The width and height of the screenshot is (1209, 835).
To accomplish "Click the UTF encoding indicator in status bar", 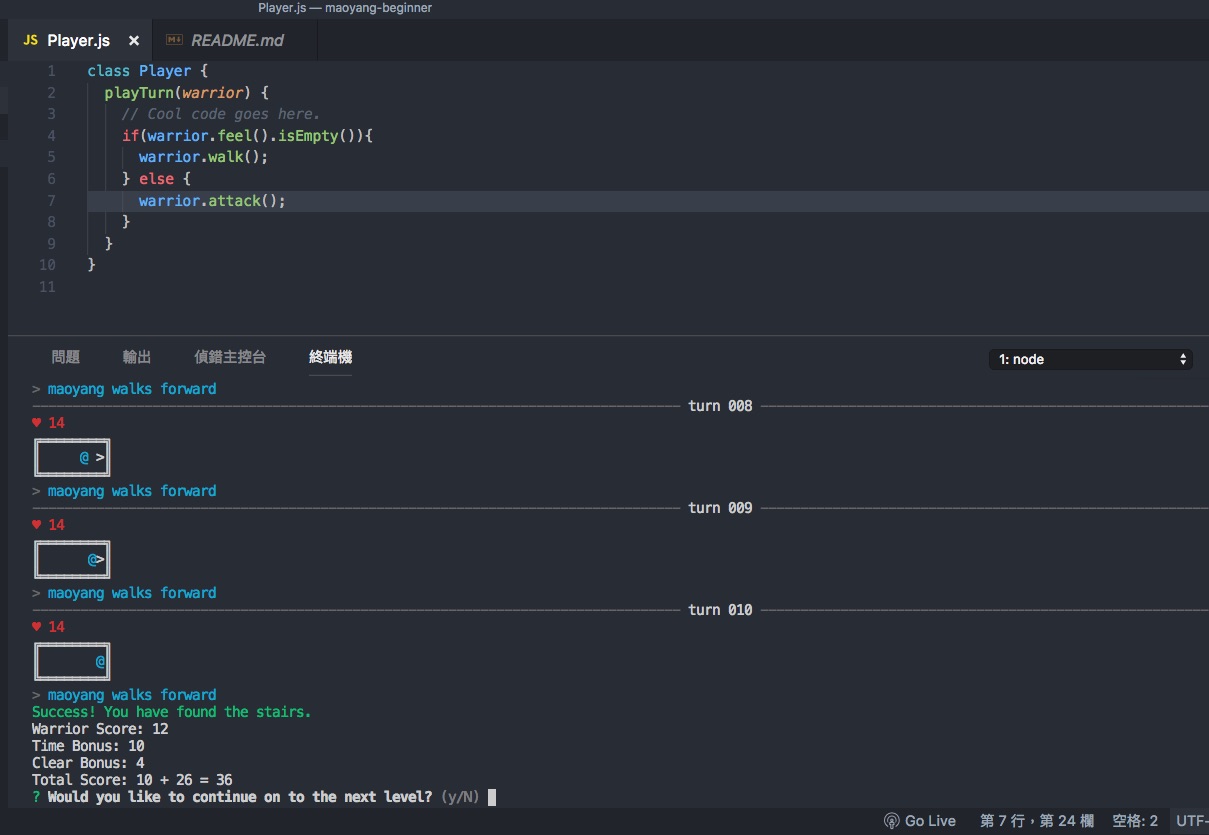I will (x=1191, y=821).
